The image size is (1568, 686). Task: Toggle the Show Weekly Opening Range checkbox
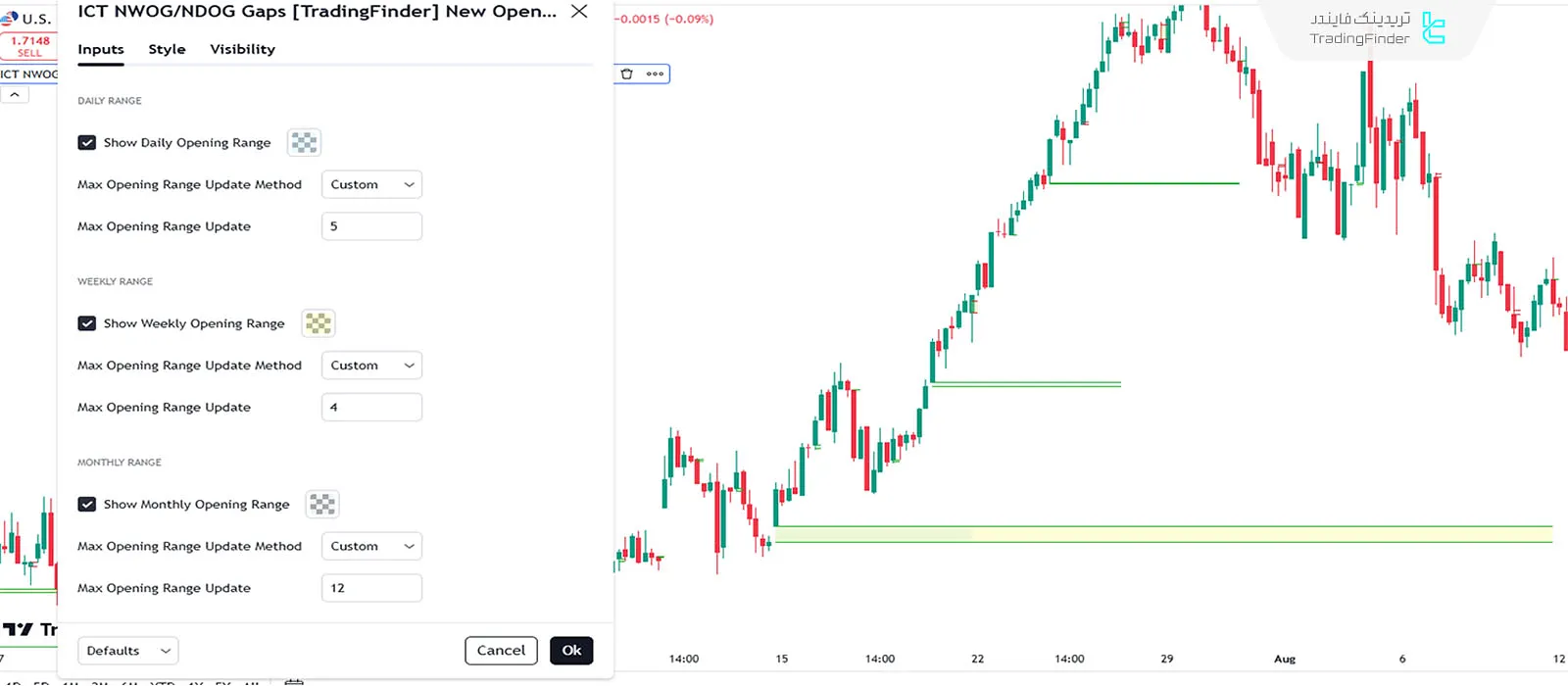coord(87,323)
